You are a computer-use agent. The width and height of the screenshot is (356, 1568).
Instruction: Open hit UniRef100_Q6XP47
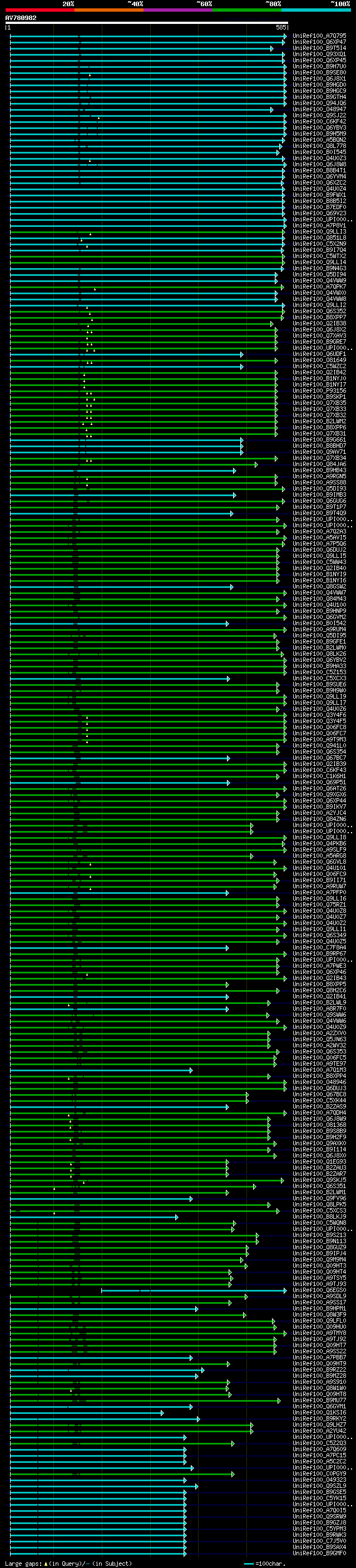tap(319, 42)
